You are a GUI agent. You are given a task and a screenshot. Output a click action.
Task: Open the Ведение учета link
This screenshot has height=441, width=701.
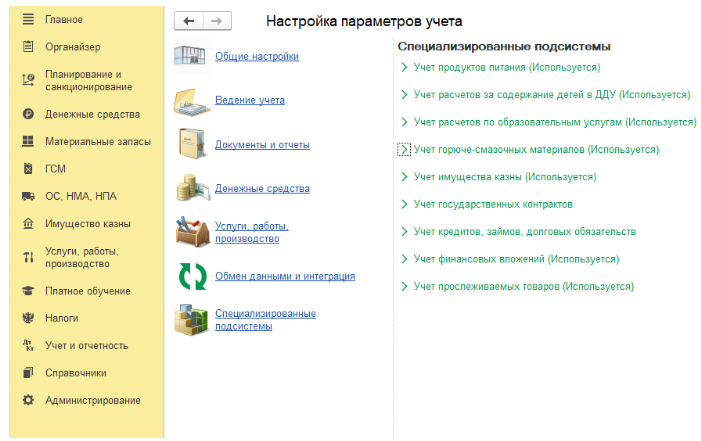tap(250, 100)
